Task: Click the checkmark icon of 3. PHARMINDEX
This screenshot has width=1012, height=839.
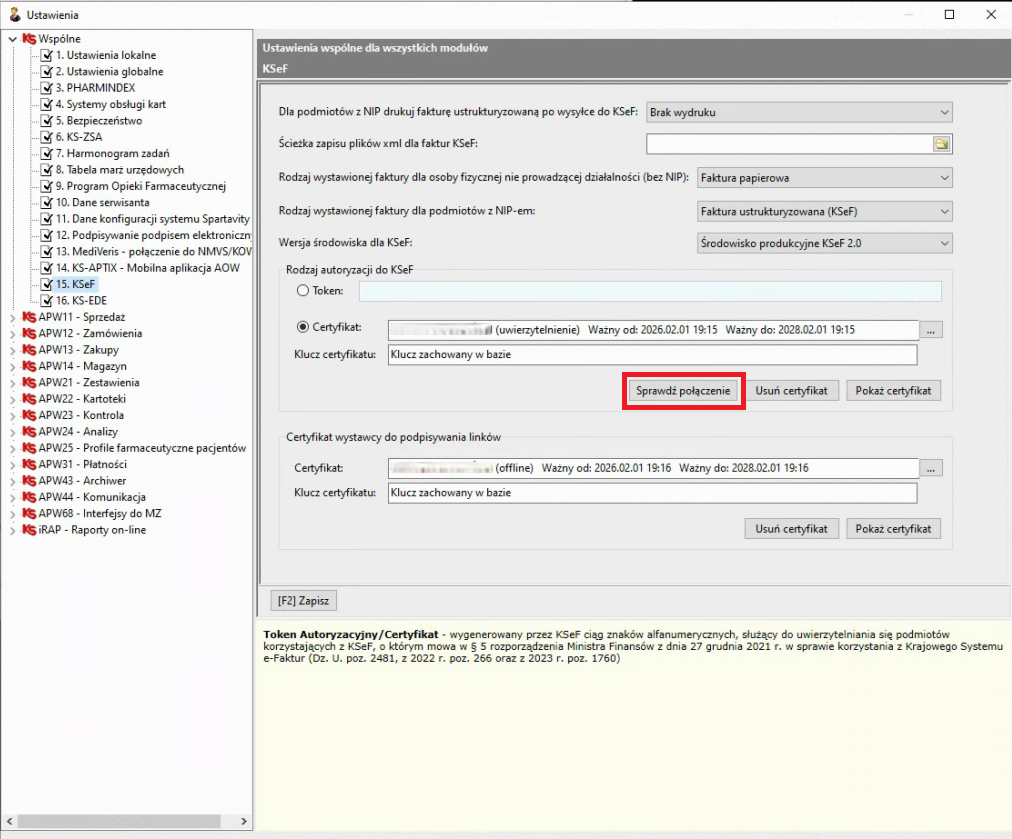Action: [x=46, y=88]
